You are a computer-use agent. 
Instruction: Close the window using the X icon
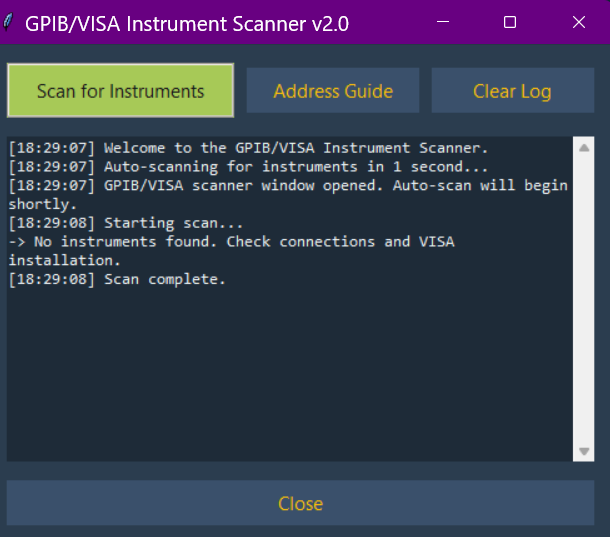point(578,22)
